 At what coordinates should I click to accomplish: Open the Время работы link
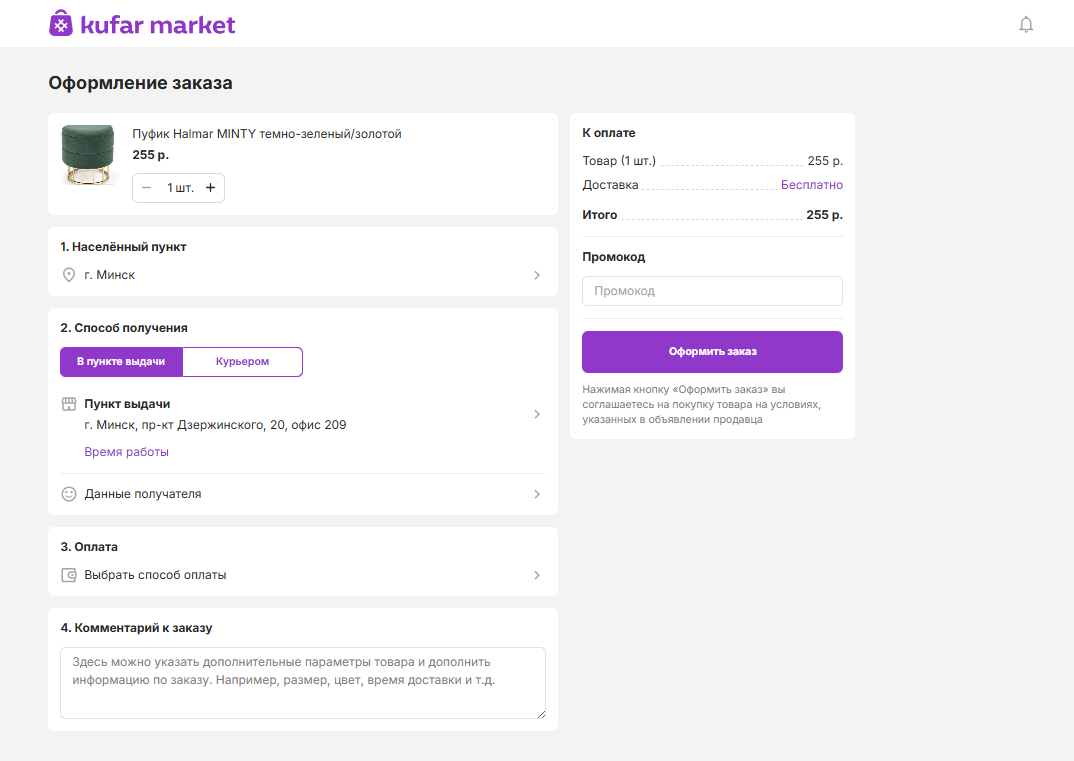pyautogui.click(x=127, y=452)
